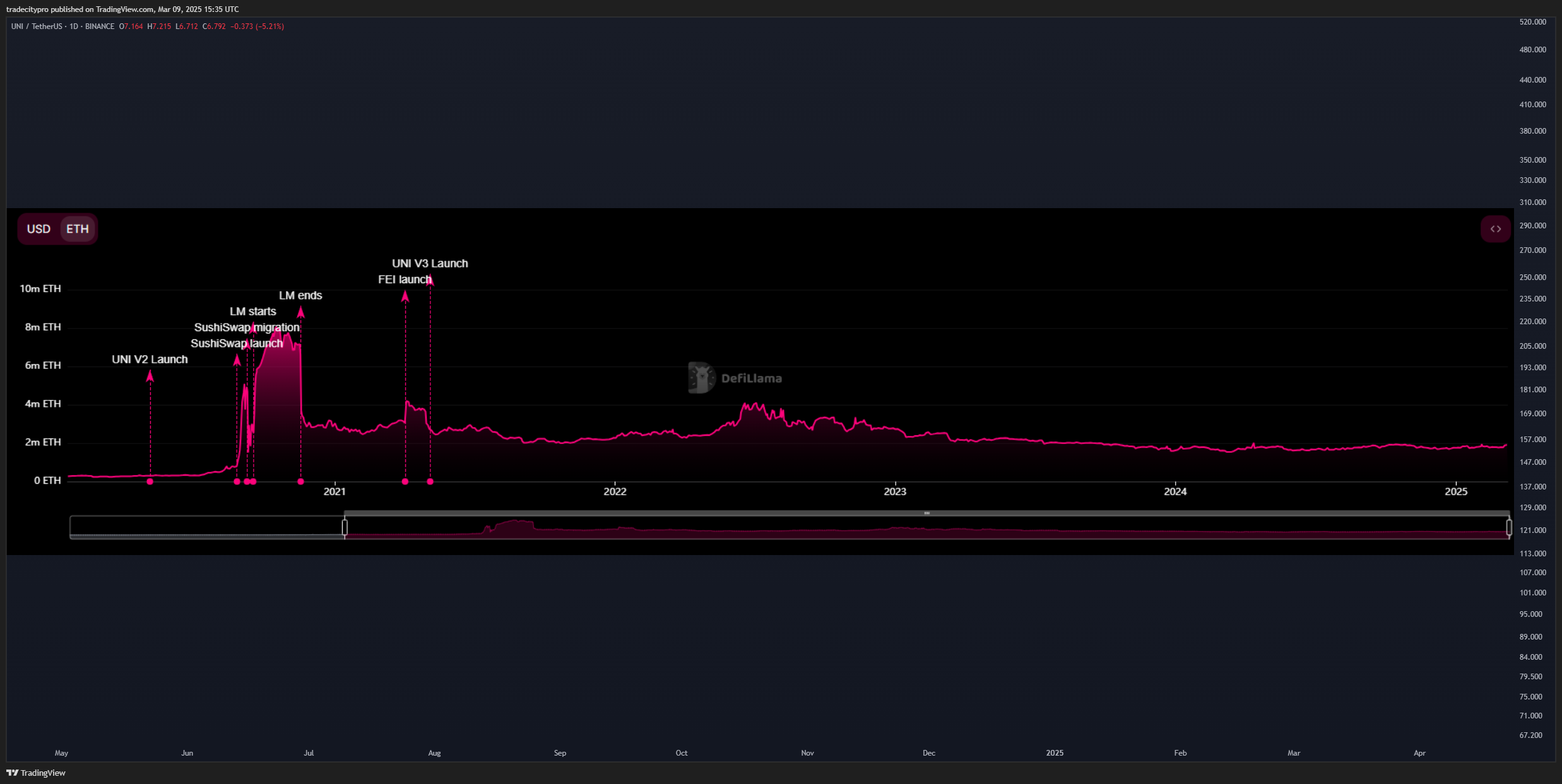
Task: Click the closing price C6.792 value
Action: pos(214,26)
